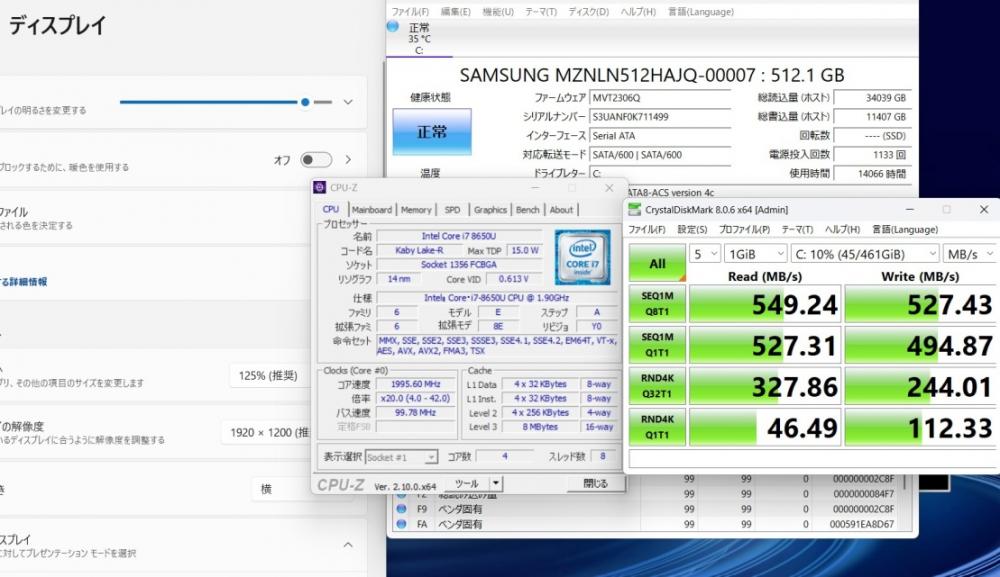Open プロファイル(P) menu in CrystalDiskMark
The image size is (1000, 577).
pos(744,230)
